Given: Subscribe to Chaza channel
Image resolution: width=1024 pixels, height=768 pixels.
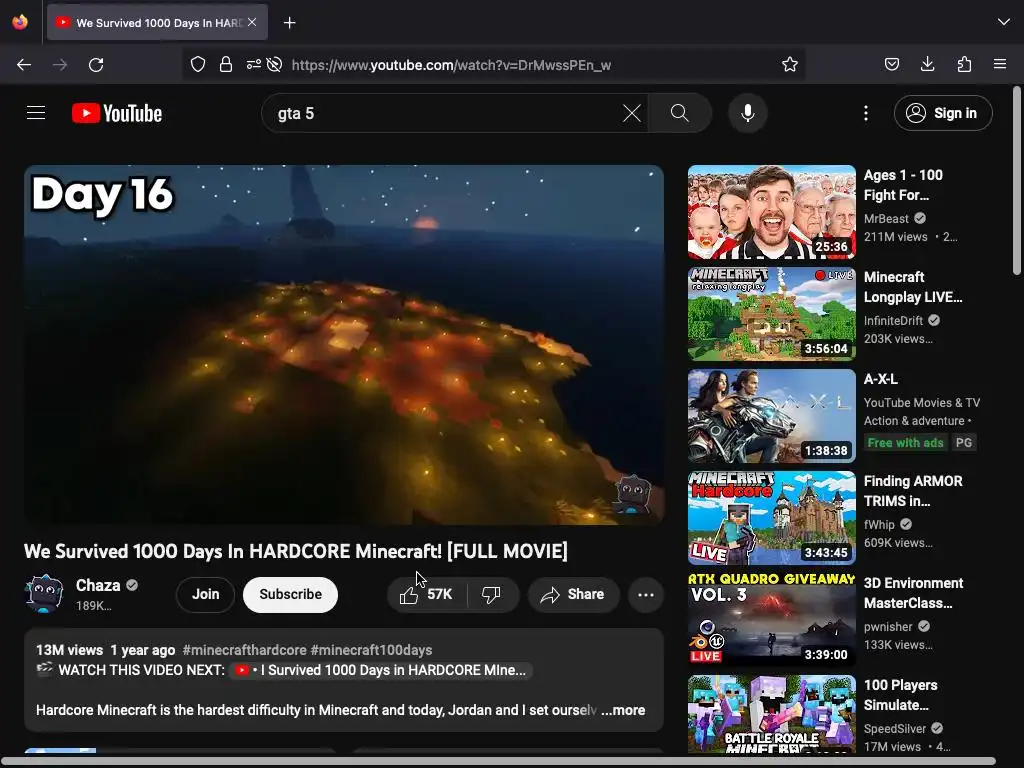Looking at the screenshot, I should click(x=291, y=594).
